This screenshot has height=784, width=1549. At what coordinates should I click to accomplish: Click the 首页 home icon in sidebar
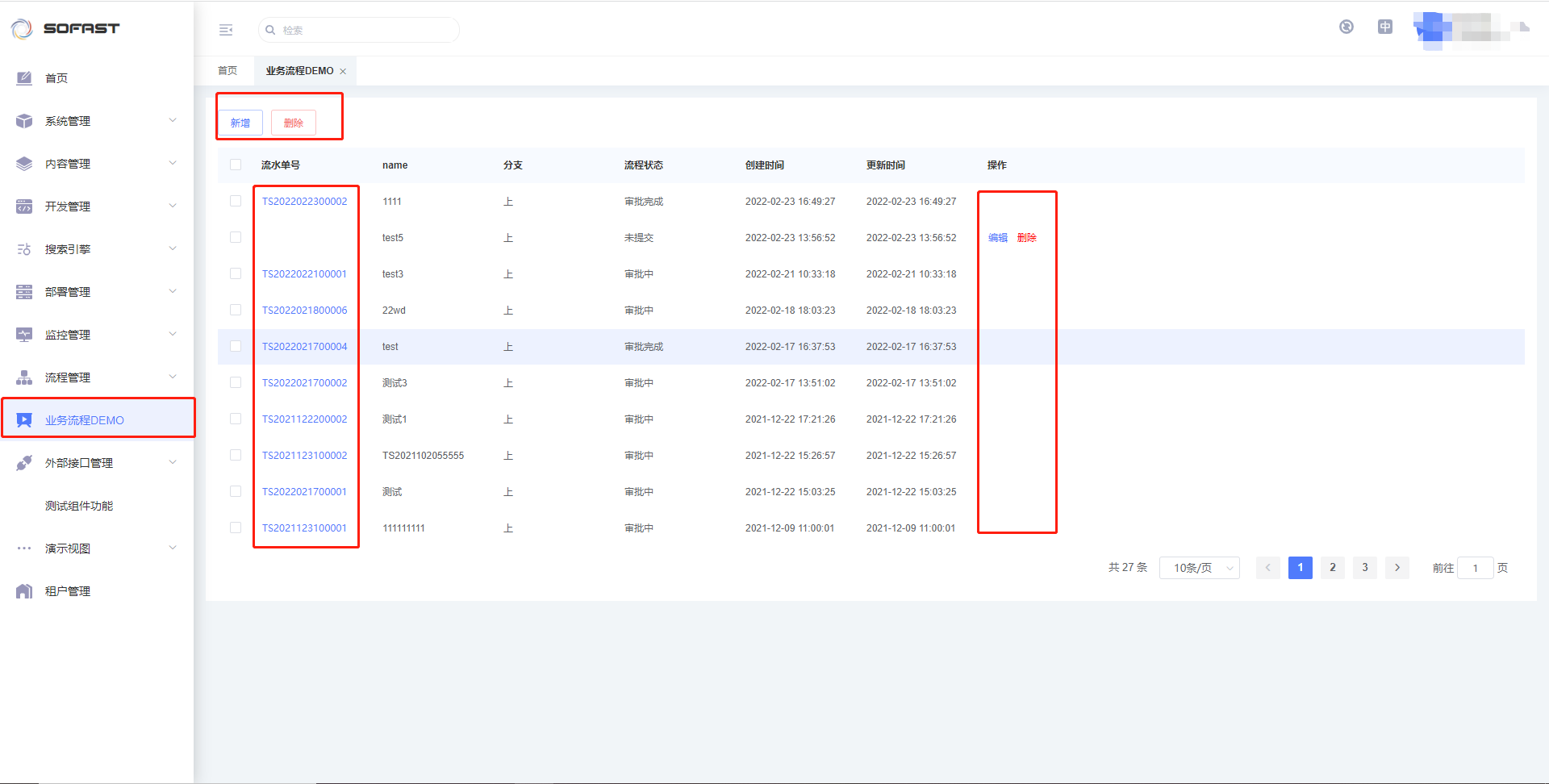tap(24, 78)
